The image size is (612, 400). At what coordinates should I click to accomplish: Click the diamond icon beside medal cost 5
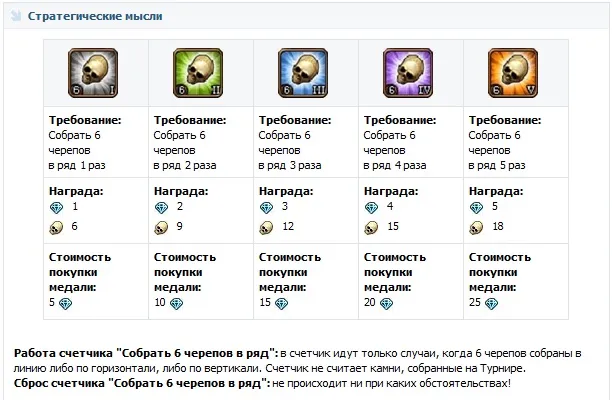coord(65,302)
